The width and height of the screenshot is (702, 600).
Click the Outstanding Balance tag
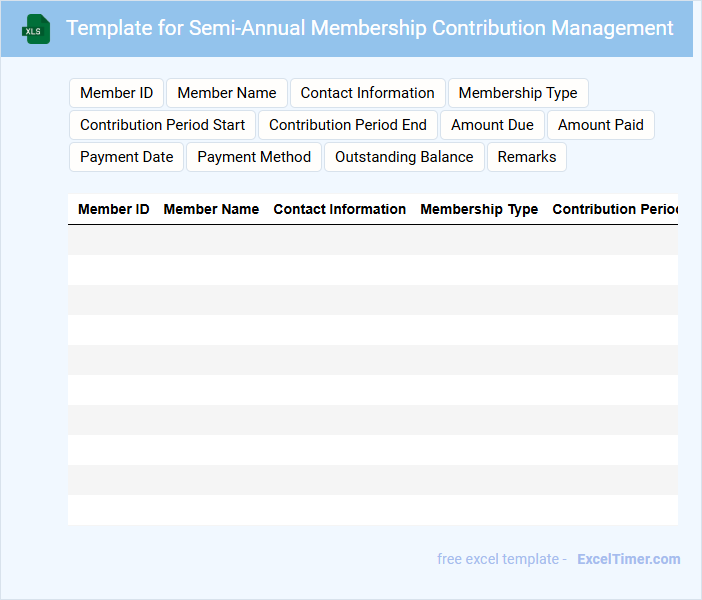tap(404, 157)
